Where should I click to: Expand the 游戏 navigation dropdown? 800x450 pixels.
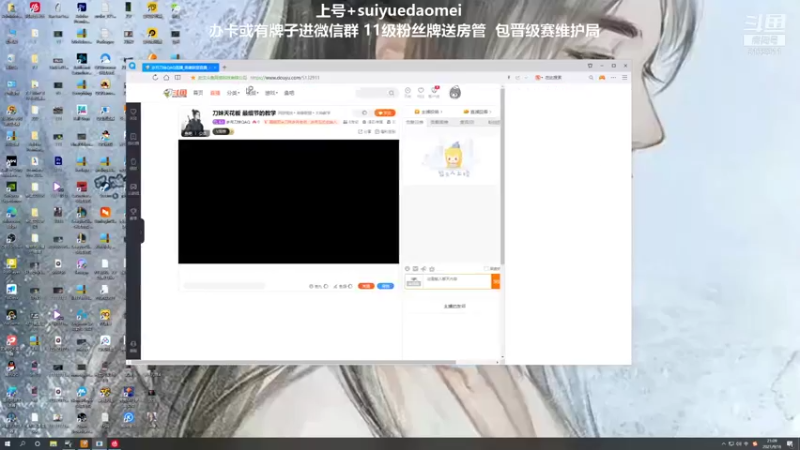point(271,93)
